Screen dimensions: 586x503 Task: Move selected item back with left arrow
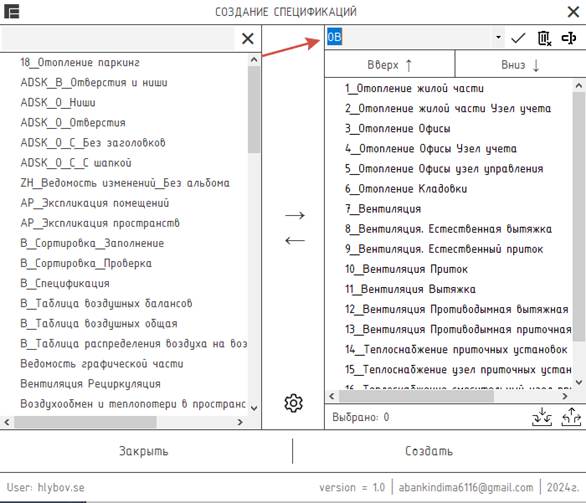295,240
